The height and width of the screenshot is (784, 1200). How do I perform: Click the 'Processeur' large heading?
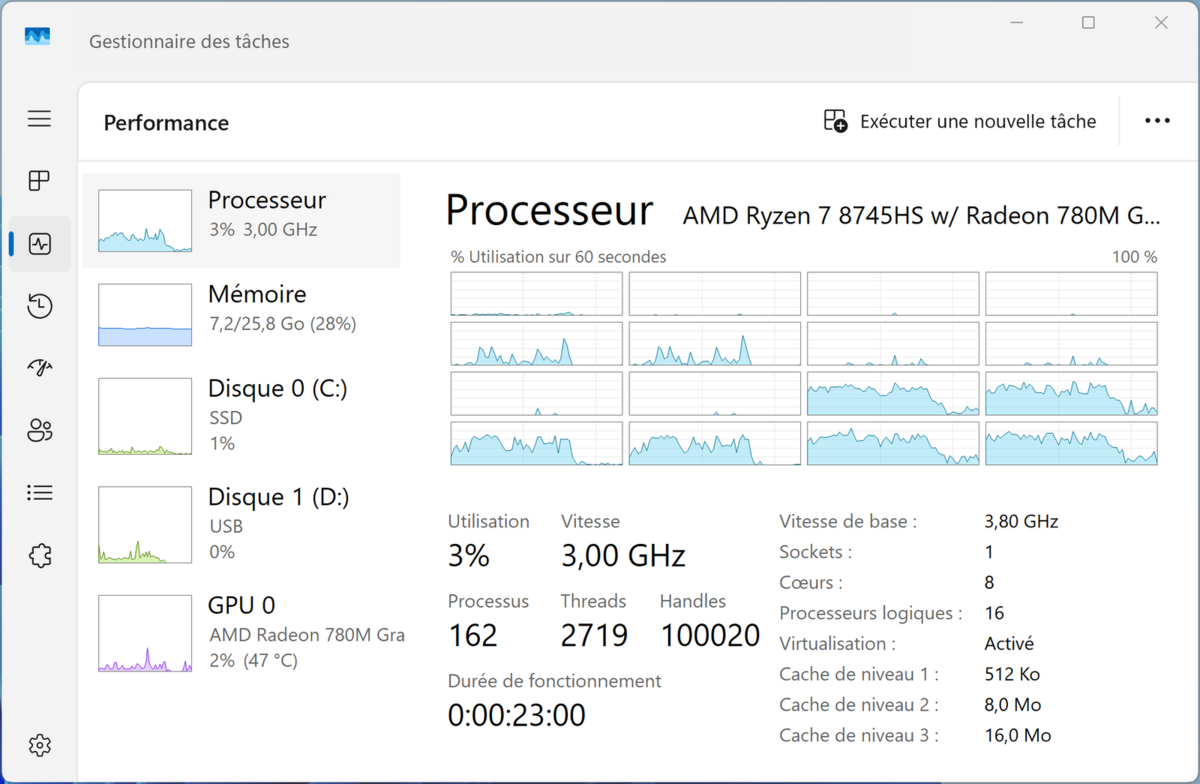[x=549, y=211]
